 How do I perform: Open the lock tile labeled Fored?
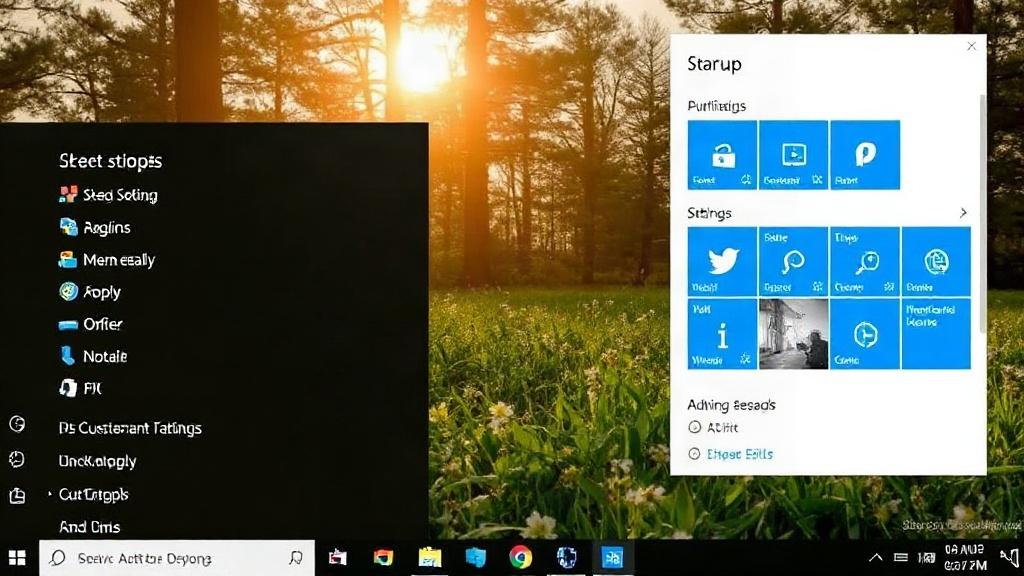[x=722, y=155]
